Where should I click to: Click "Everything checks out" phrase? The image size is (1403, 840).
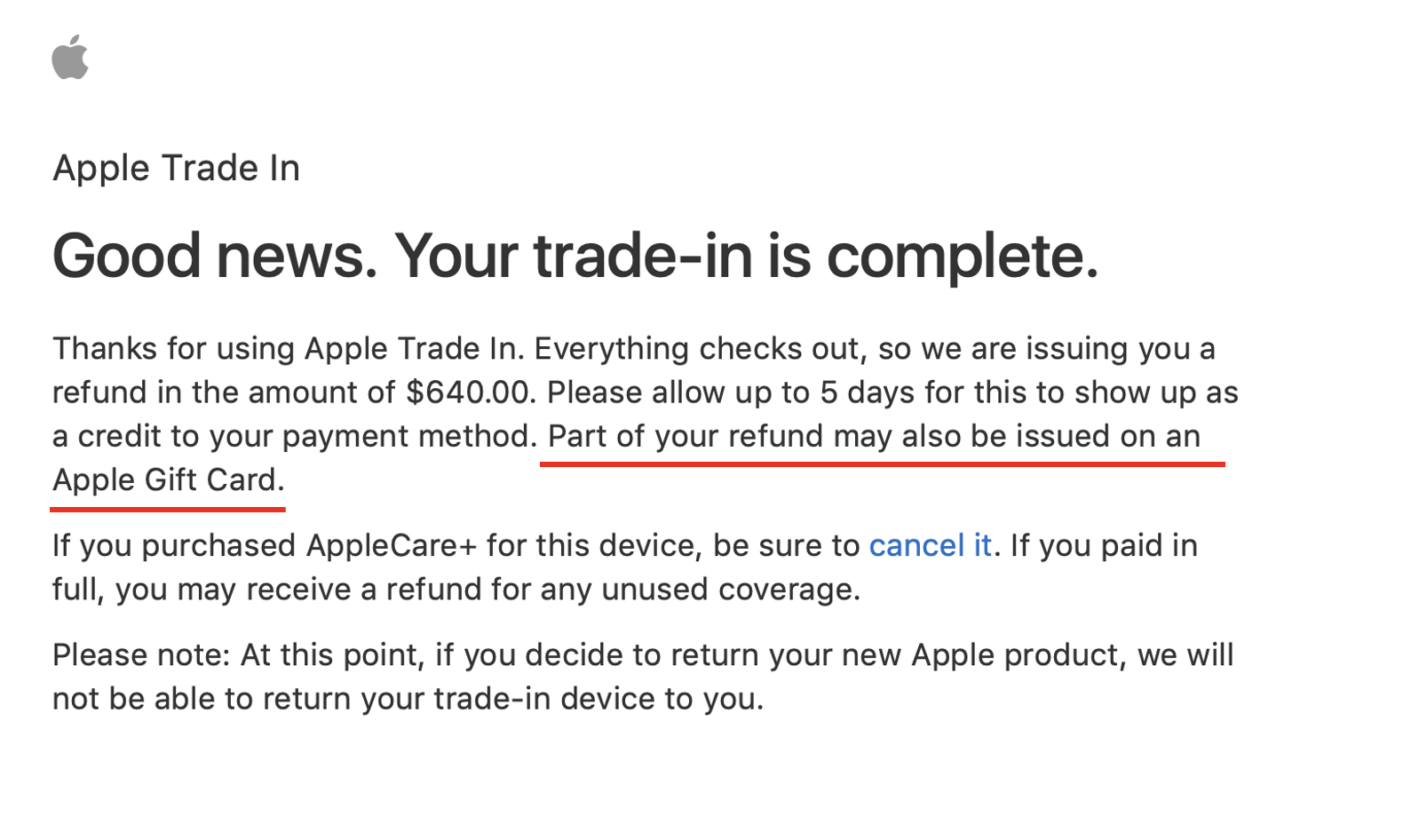[700, 349]
